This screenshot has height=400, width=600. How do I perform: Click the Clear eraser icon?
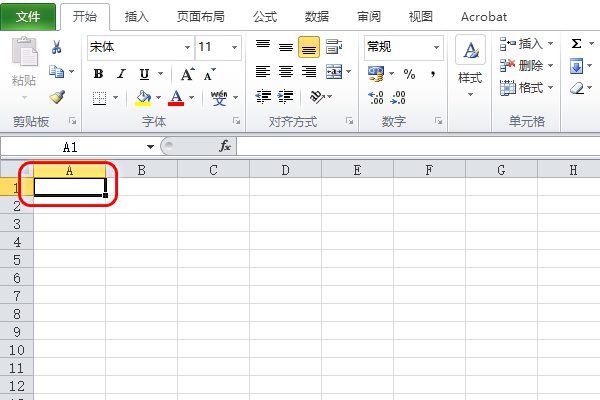tap(577, 88)
